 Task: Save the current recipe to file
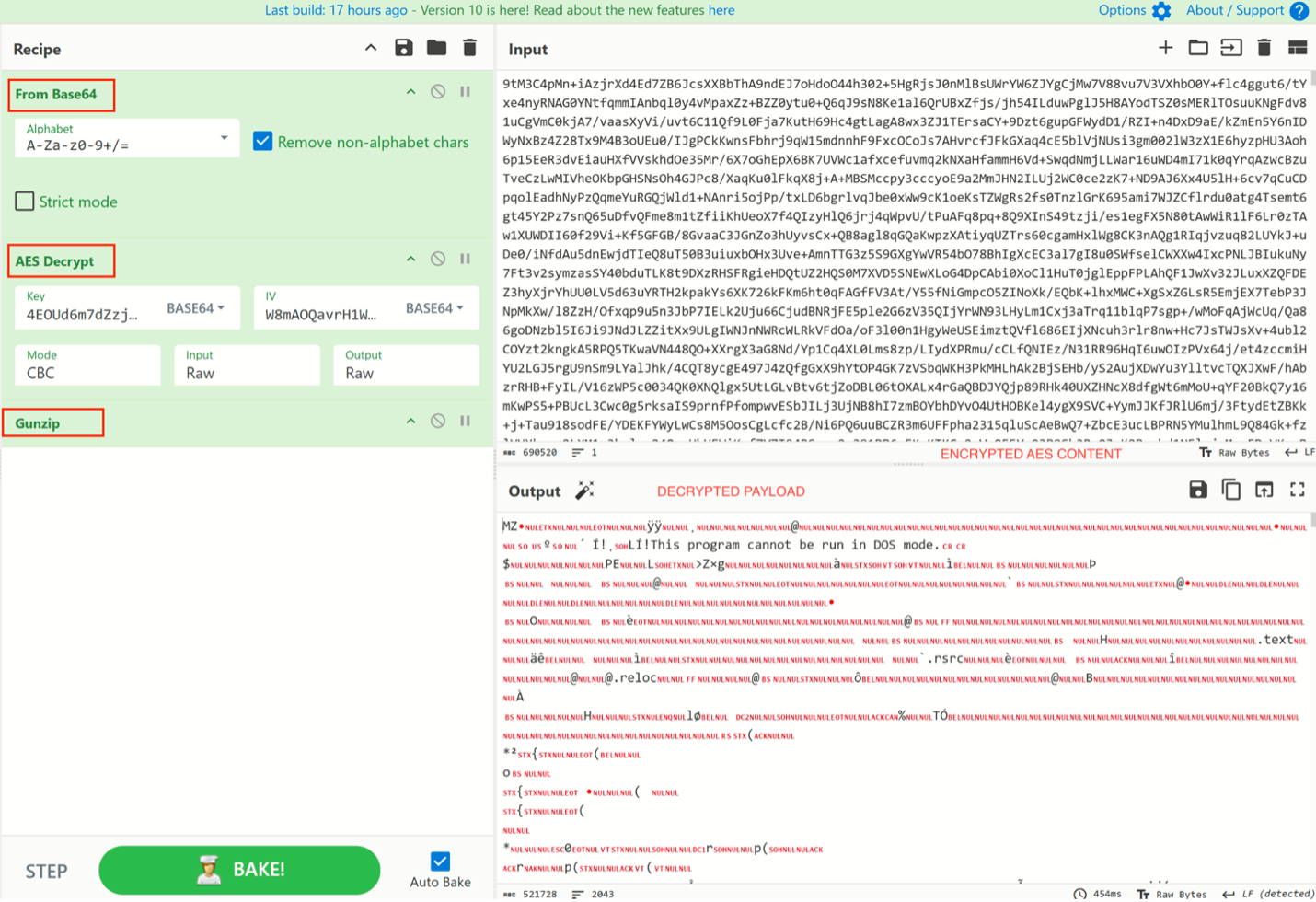point(404,48)
